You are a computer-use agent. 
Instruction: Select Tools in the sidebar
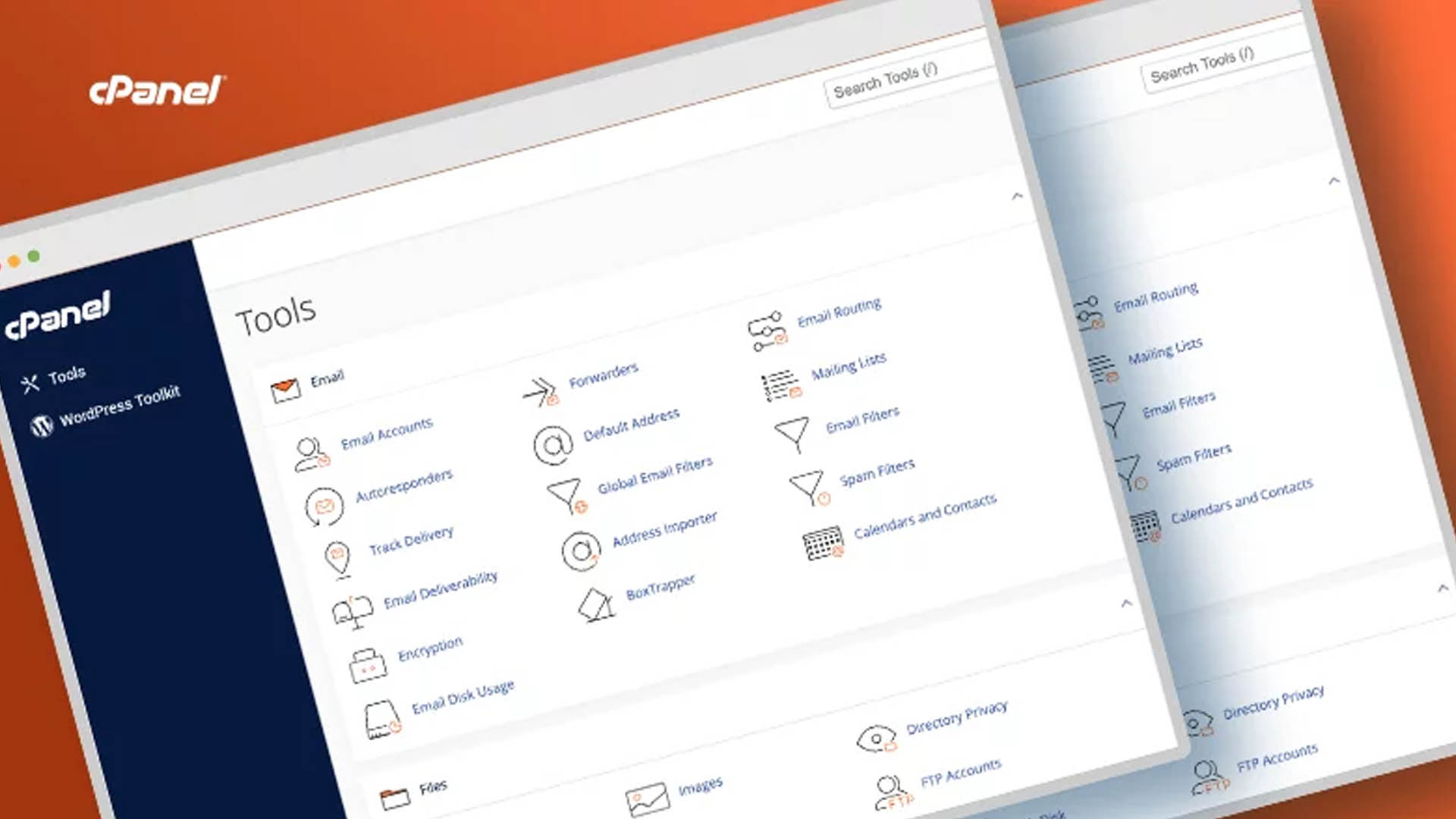point(66,375)
